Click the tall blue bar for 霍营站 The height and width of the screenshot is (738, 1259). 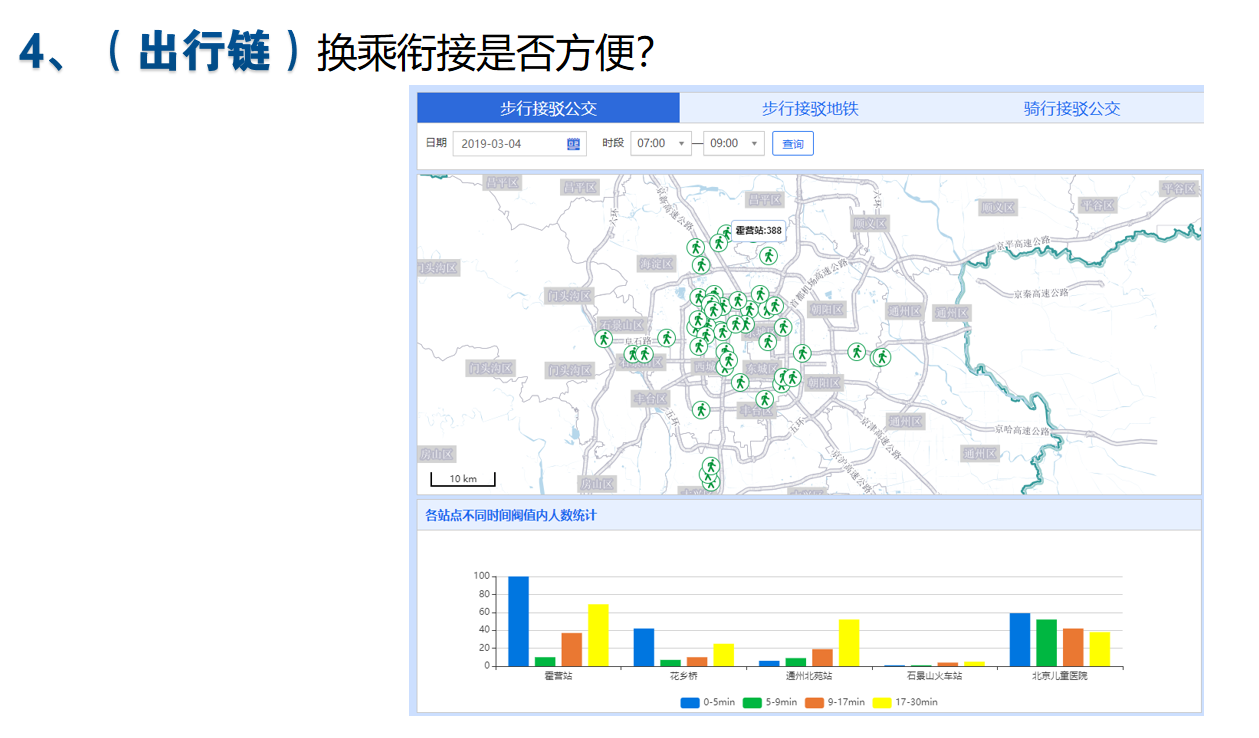click(x=518, y=621)
